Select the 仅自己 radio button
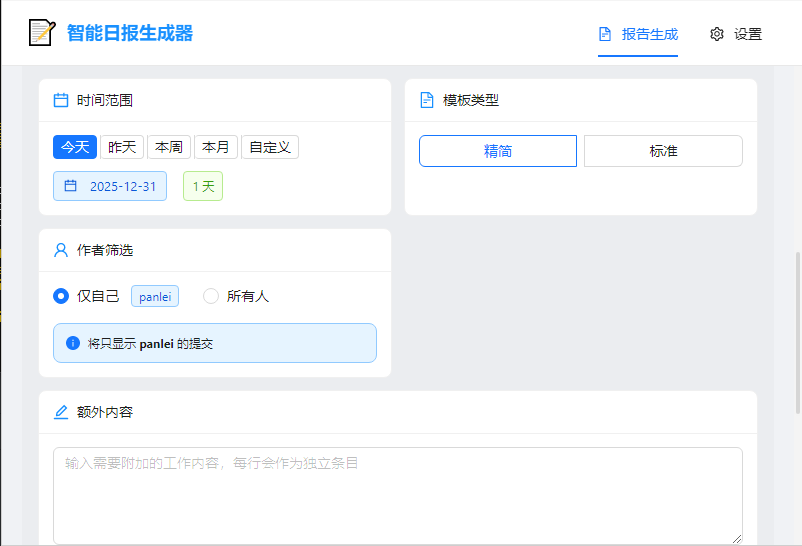 (61, 296)
